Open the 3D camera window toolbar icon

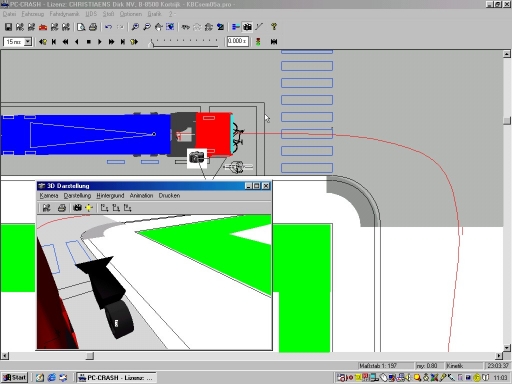247,27
